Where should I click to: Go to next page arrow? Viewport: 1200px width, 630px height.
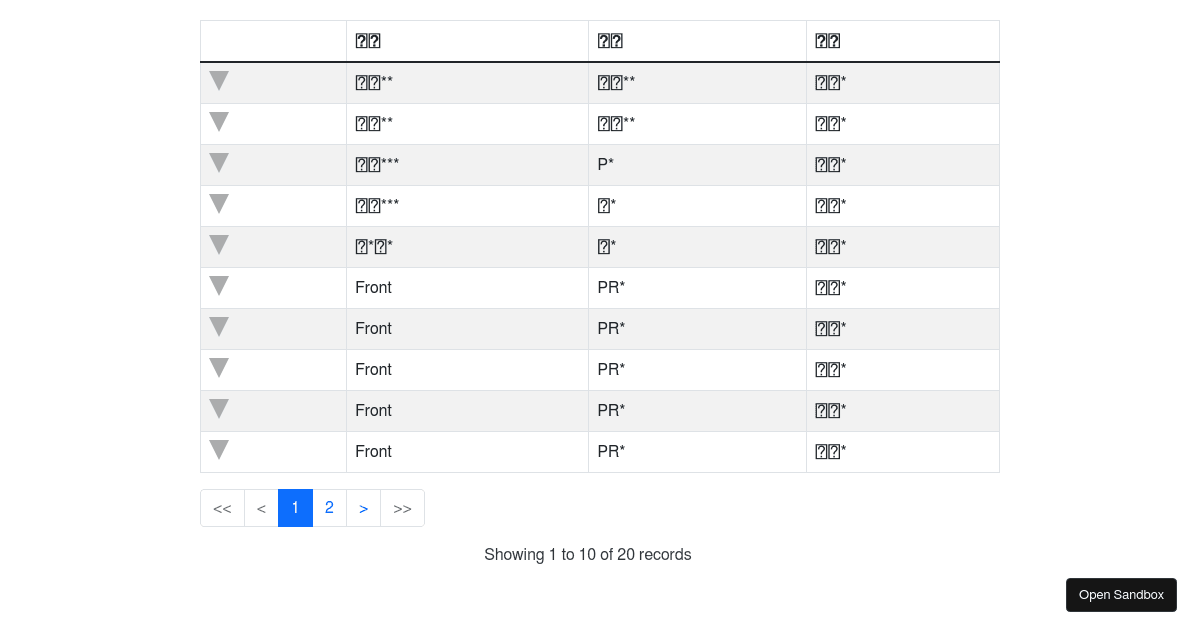(x=363, y=508)
